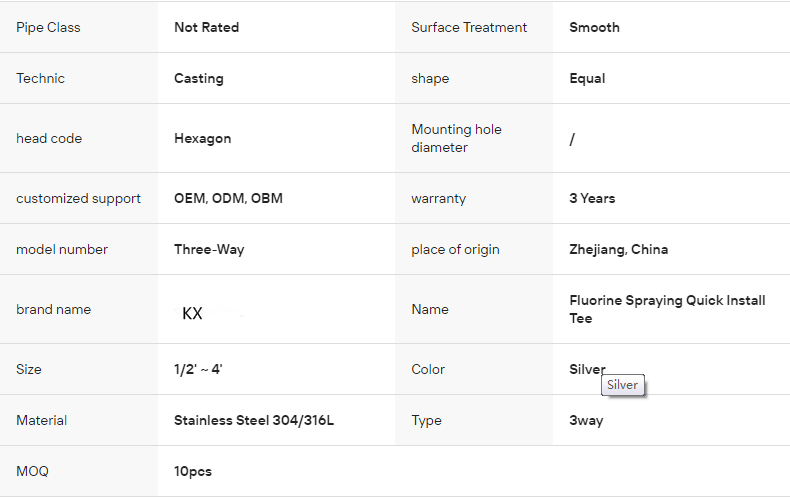Viewport: 790px width, 499px height.
Task: Click the '3way' type value
Action: point(586,420)
